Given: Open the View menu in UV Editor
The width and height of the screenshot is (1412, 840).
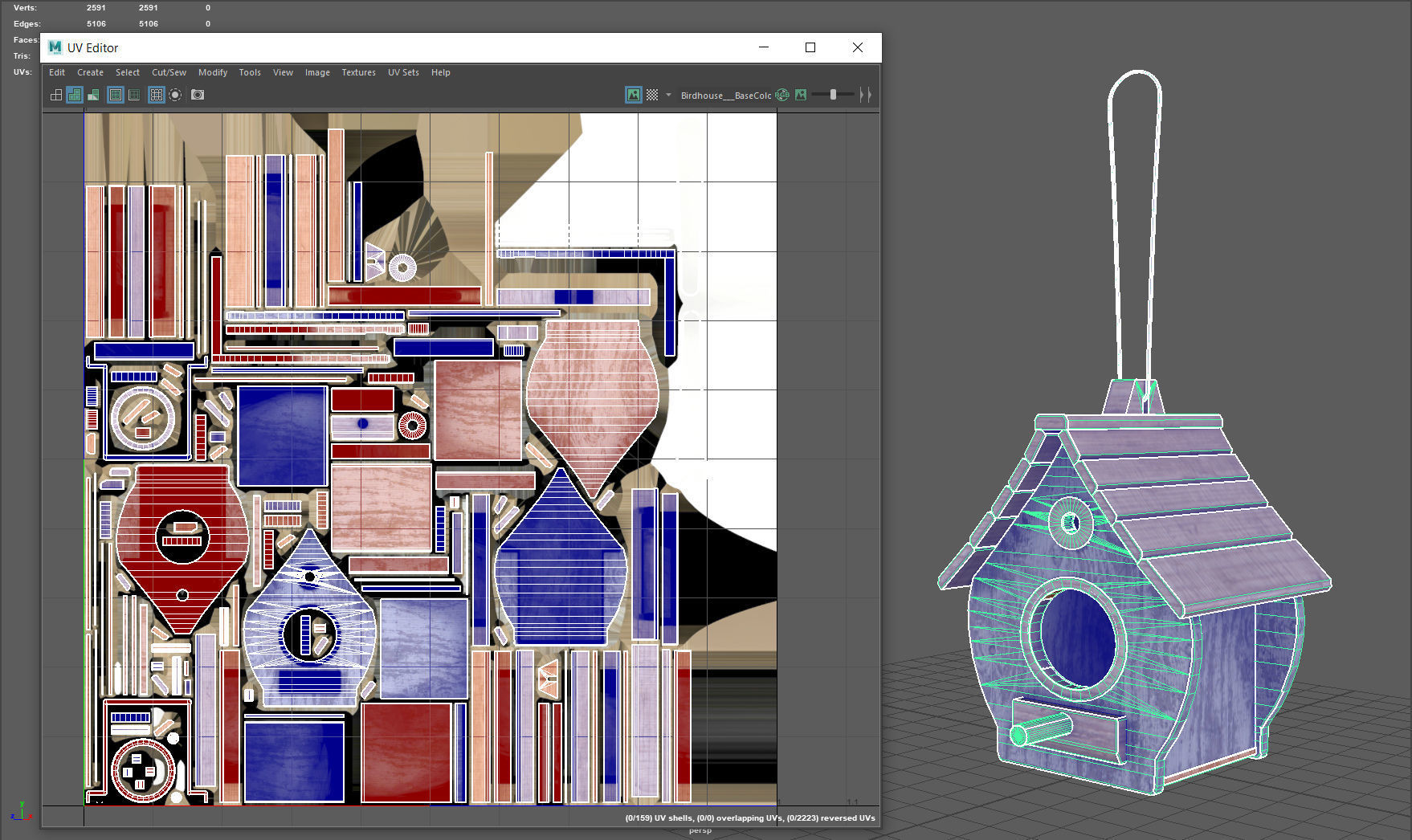Looking at the screenshot, I should (x=283, y=72).
